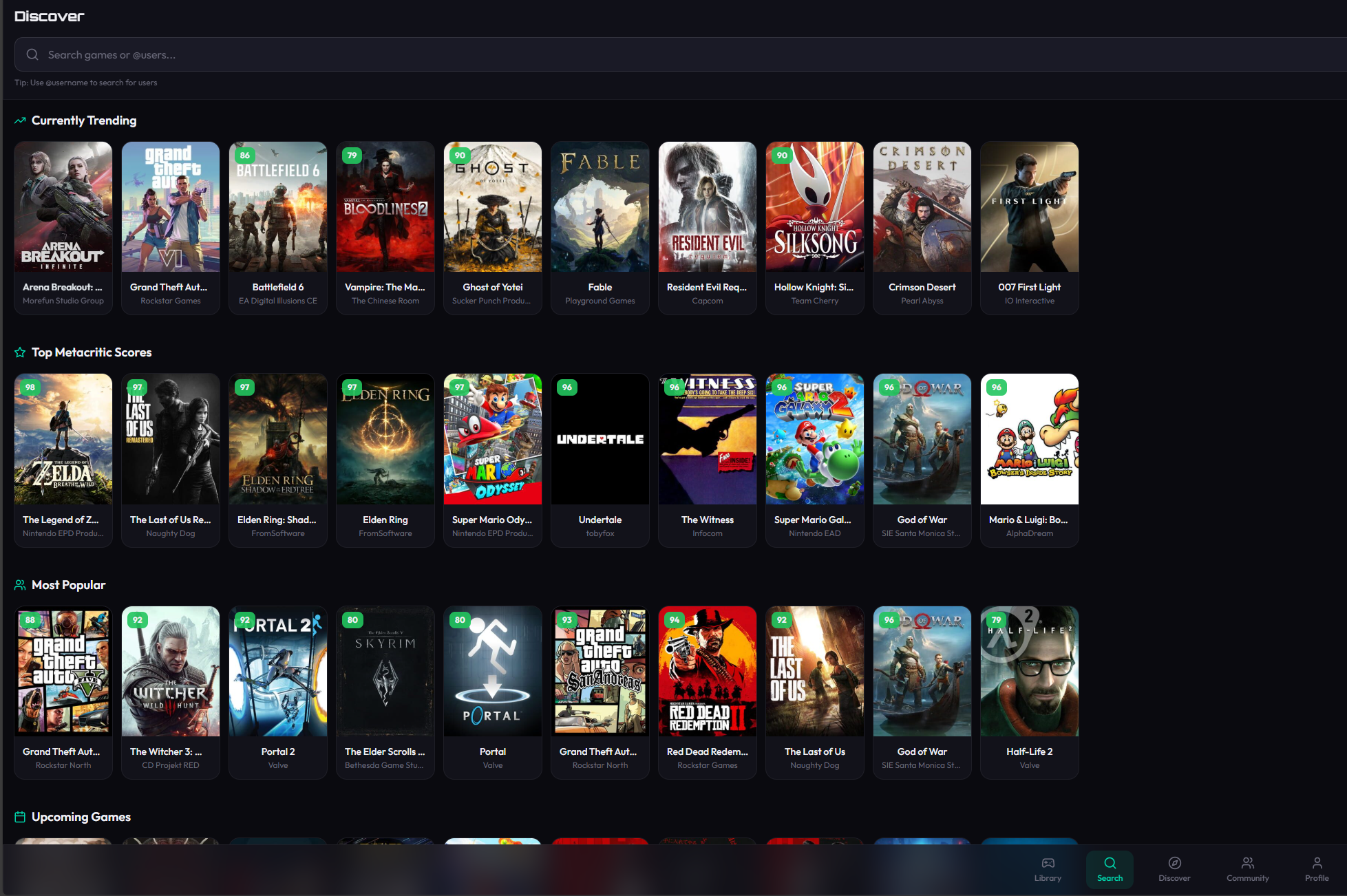
Task: Open the Discover compass icon
Action: pyautogui.click(x=1174, y=862)
